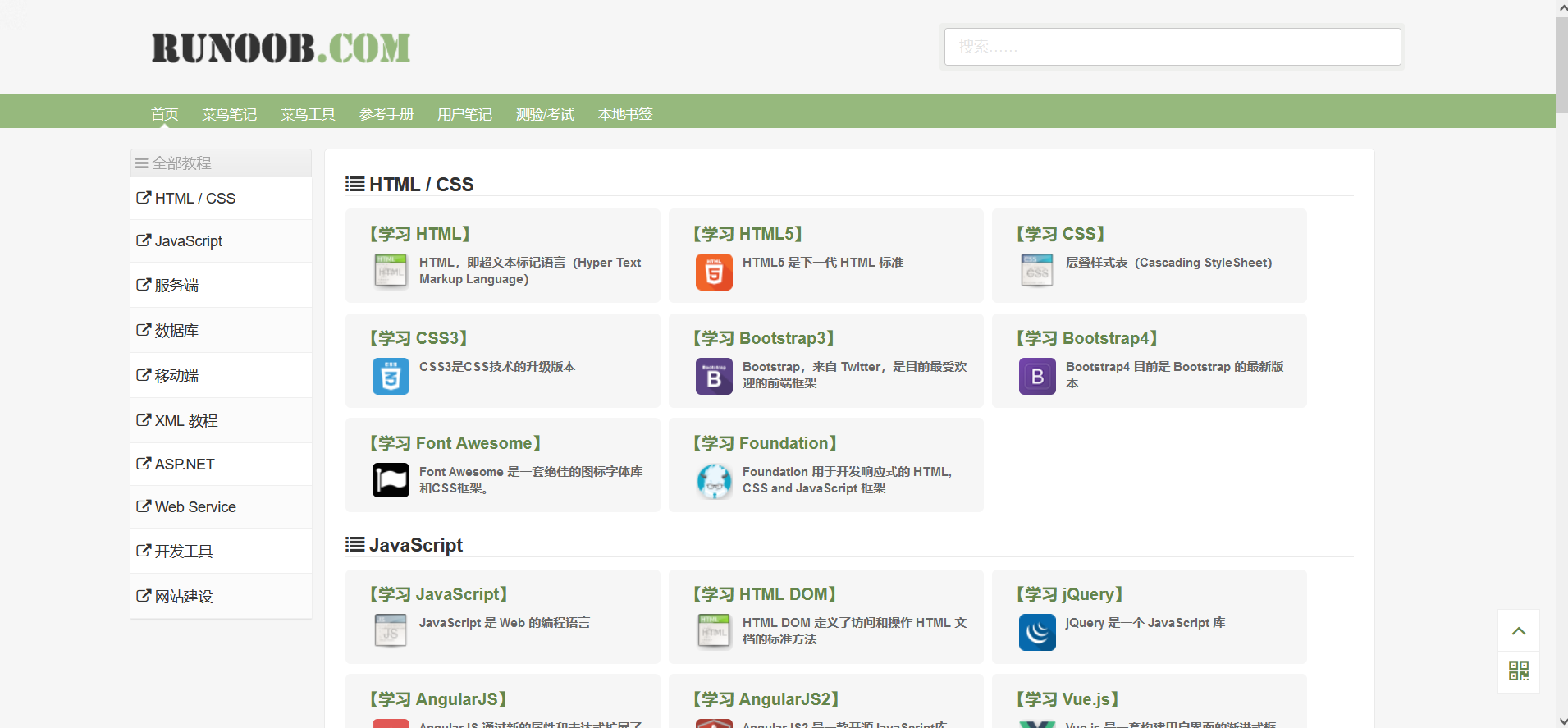Open the 【学习 Bootstrap4】 tutorial title
This screenshot has height=728, width=1568.
point(1087,338)
